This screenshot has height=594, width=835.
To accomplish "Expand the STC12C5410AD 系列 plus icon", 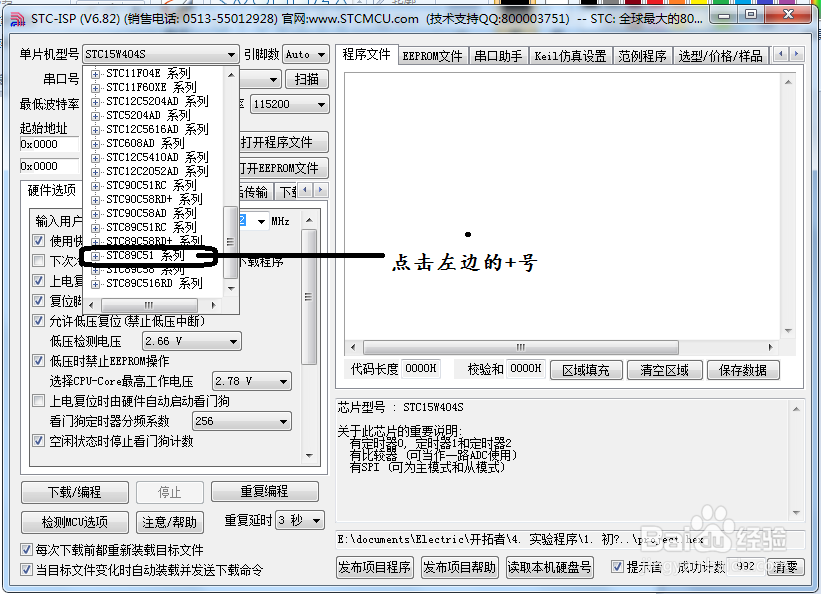I will (95, 158).
